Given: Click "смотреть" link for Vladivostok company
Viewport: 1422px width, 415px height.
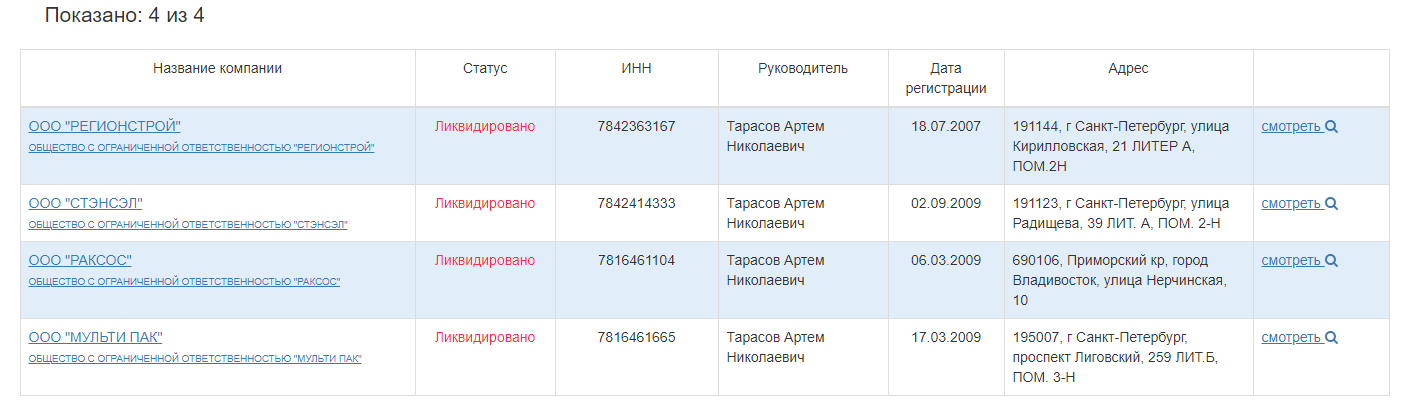Looking at the screenshot, I should pos(1292,261).
